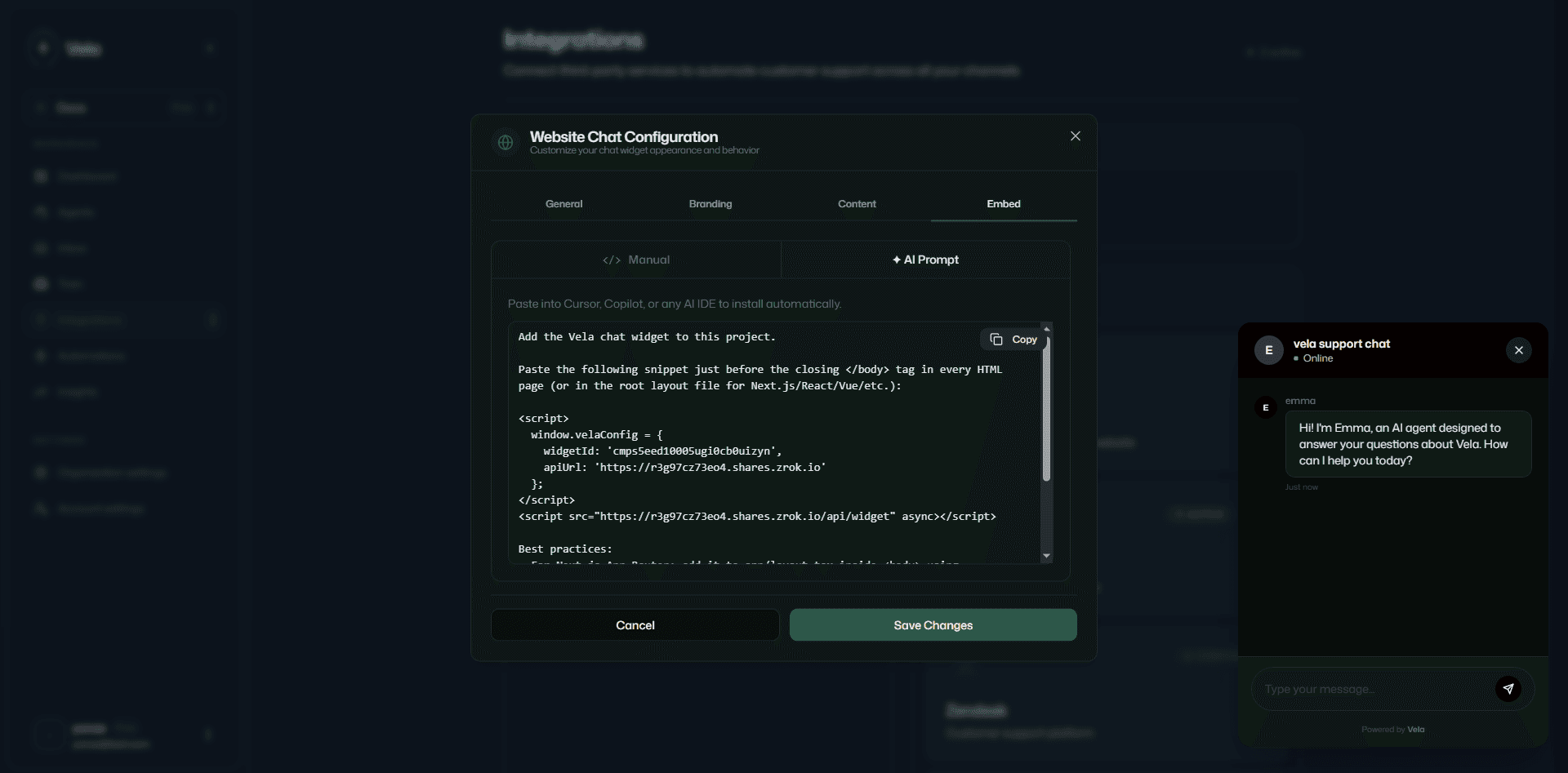Click the script src api/widget line
The width and height of the screenshot is (1568, 773).
(757, 517)
